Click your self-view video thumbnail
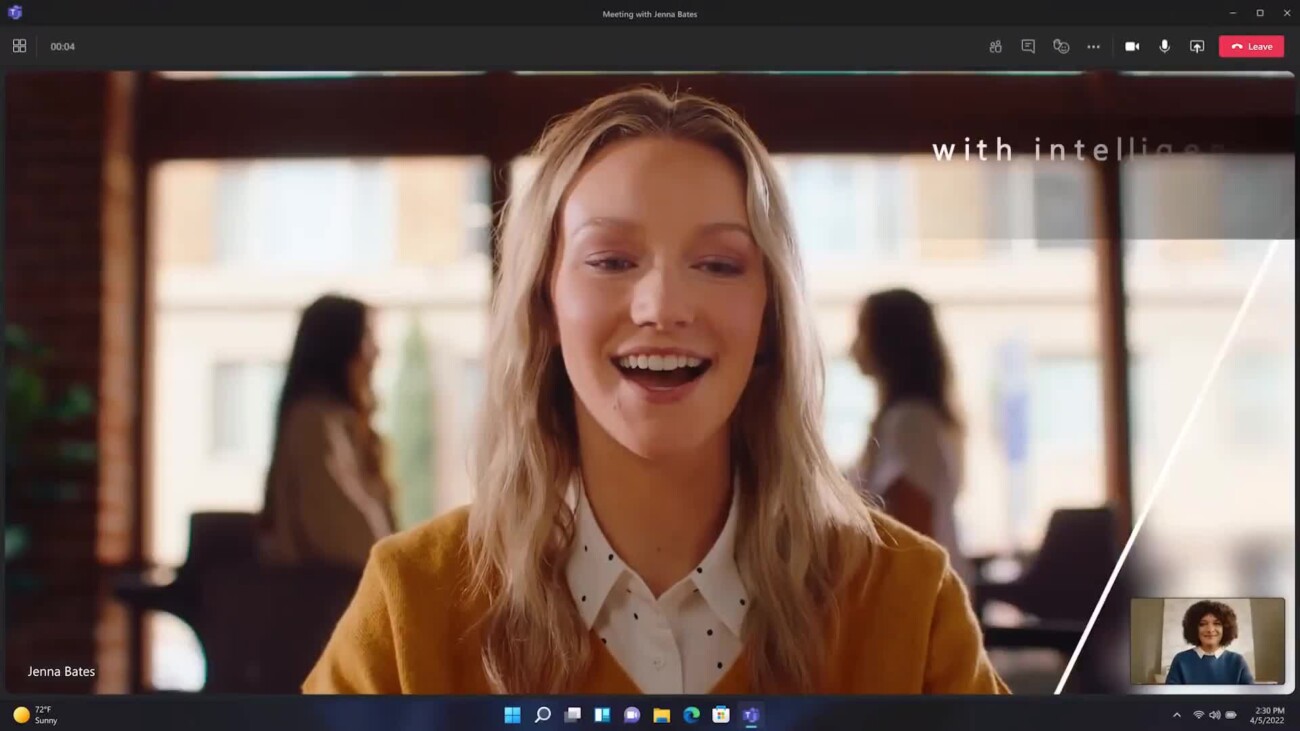Viewport: 1300px width, 731px height. [x=1207, y=641]
